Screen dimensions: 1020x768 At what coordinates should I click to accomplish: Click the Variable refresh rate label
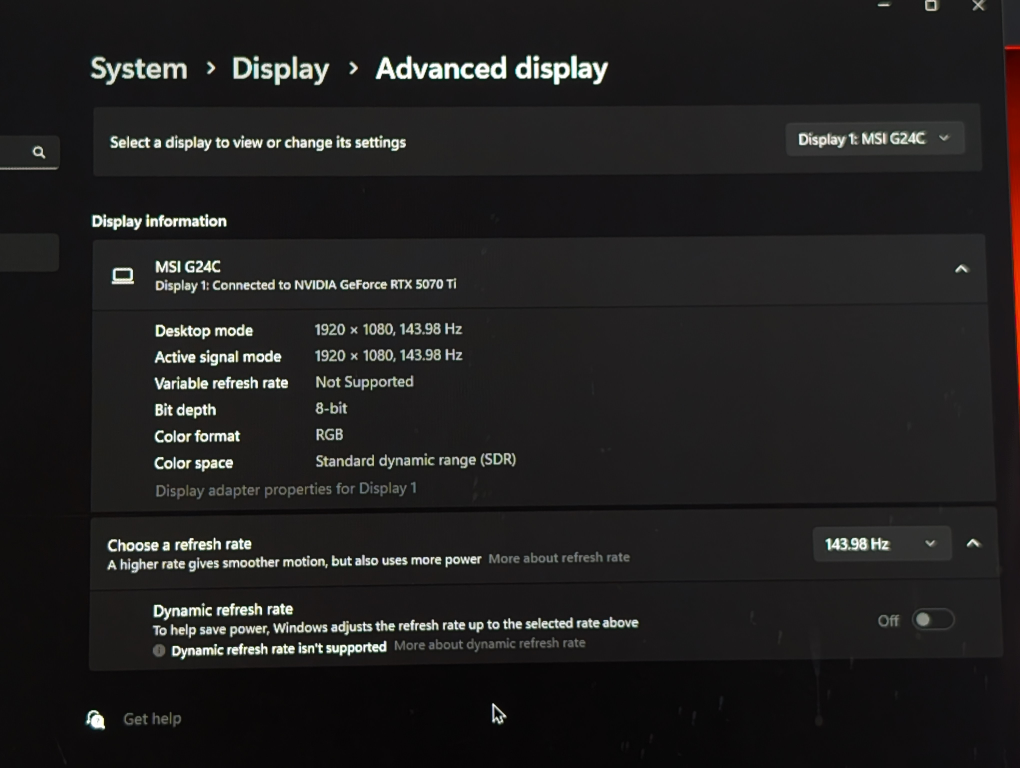point(221,383)
